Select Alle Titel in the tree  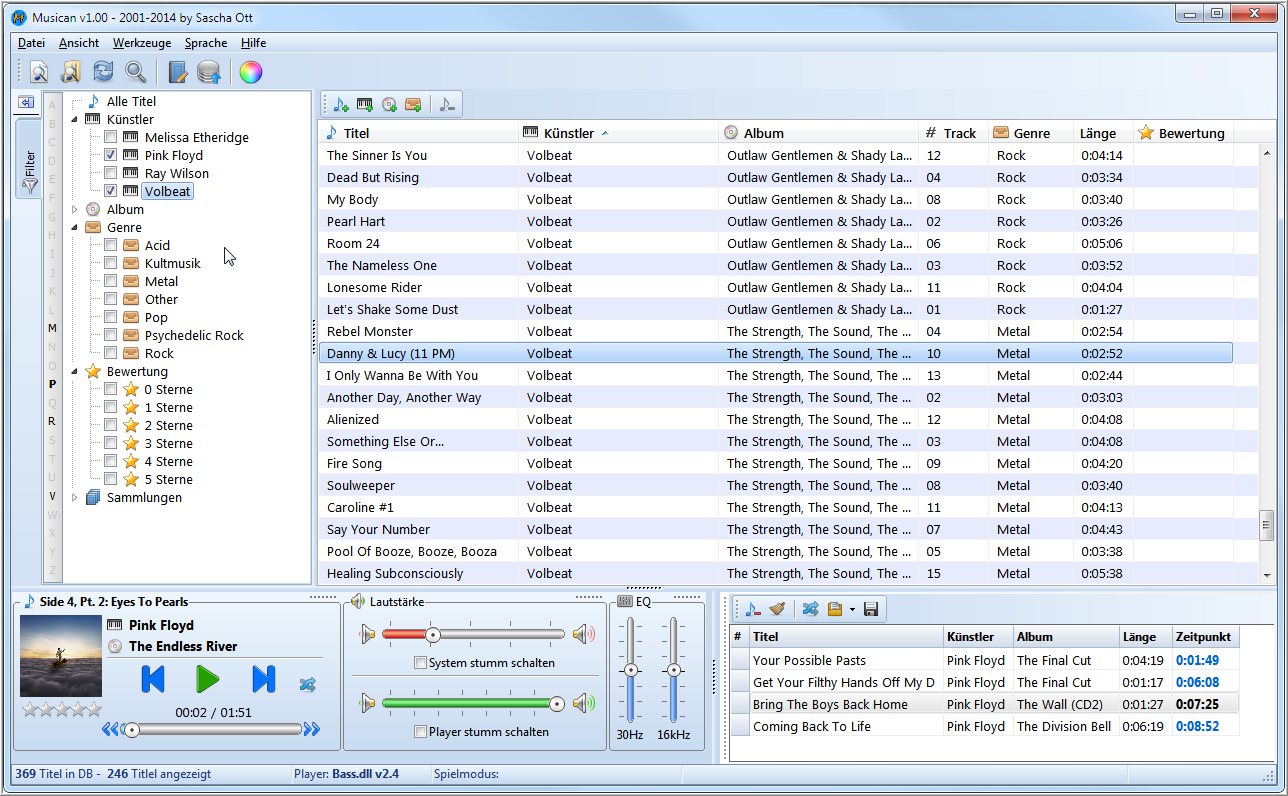(131, 101)
